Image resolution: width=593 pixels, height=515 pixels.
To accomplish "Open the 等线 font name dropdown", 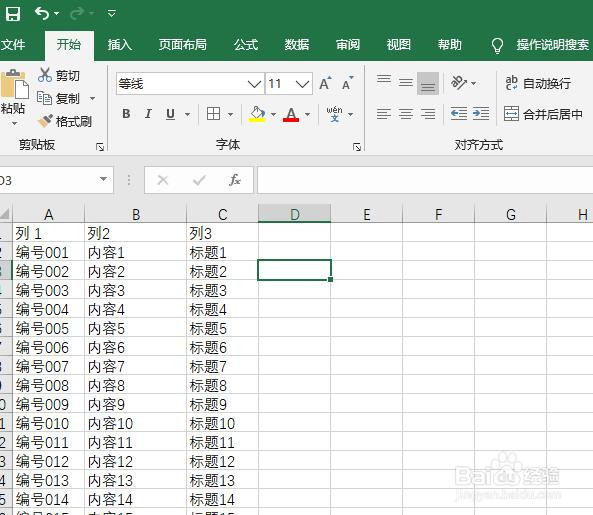I will pos(254,84).
